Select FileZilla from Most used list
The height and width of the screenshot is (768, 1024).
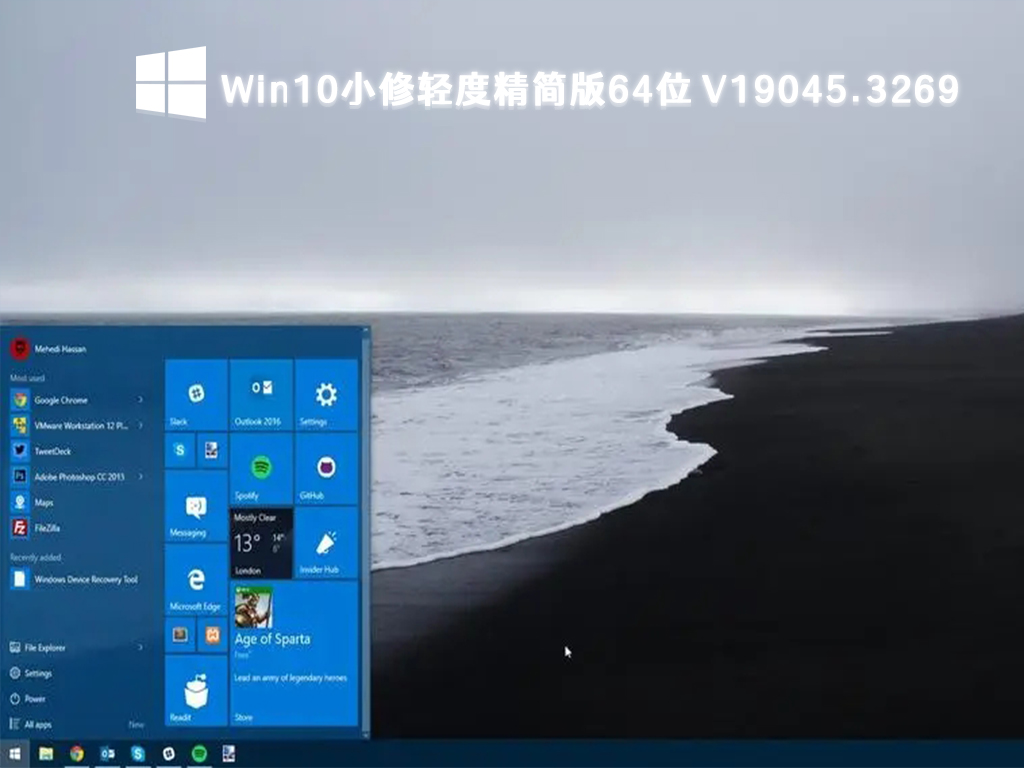47,527
